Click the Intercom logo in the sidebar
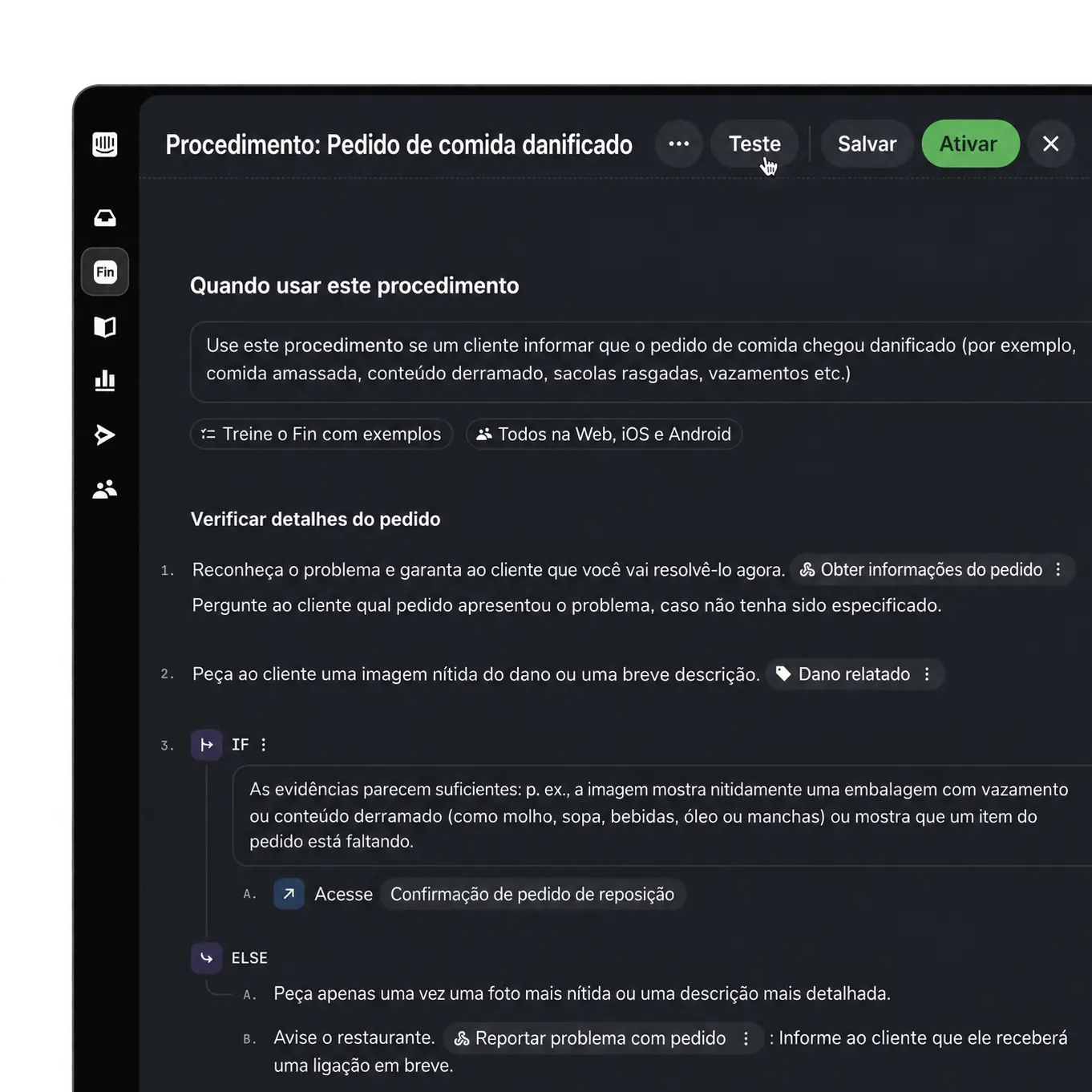Screen dimensions: 1092x1092 [105, 144]
